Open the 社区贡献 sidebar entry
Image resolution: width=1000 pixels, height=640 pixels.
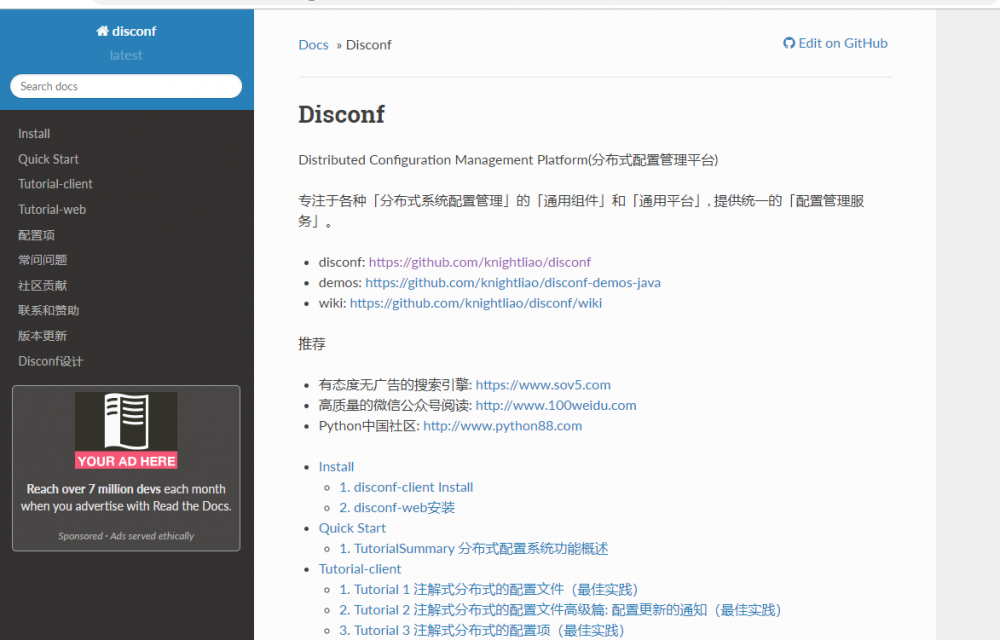pyautogui.click(x=43, y=286)
